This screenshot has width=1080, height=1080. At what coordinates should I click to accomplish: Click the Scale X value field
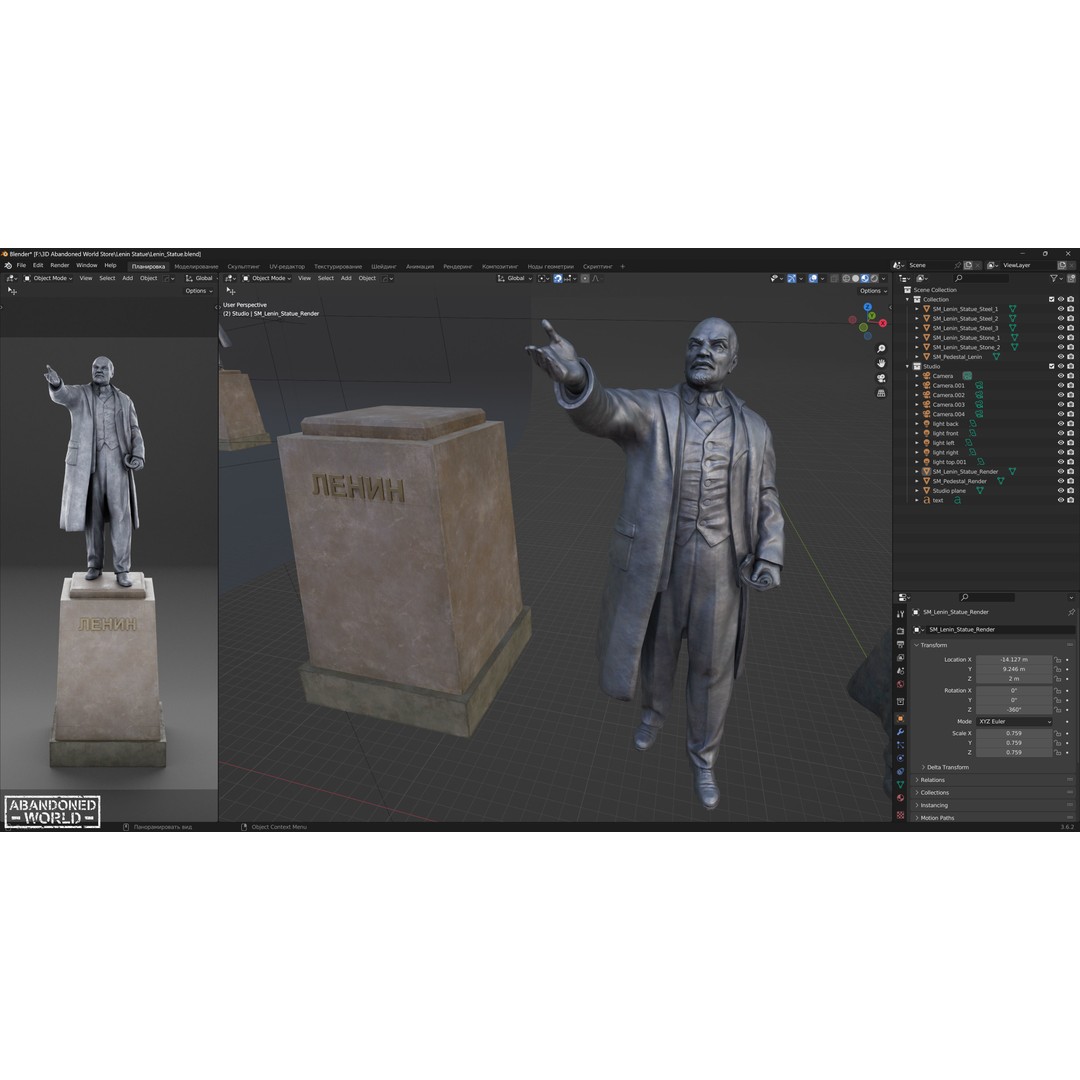pos(1014,734)
